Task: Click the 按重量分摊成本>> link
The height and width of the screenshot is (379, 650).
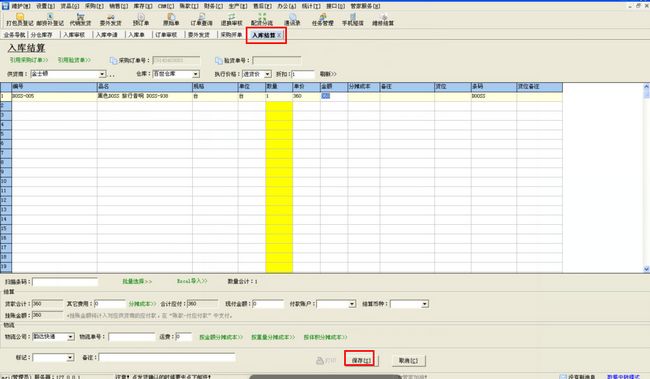Action: click(273, 337)
